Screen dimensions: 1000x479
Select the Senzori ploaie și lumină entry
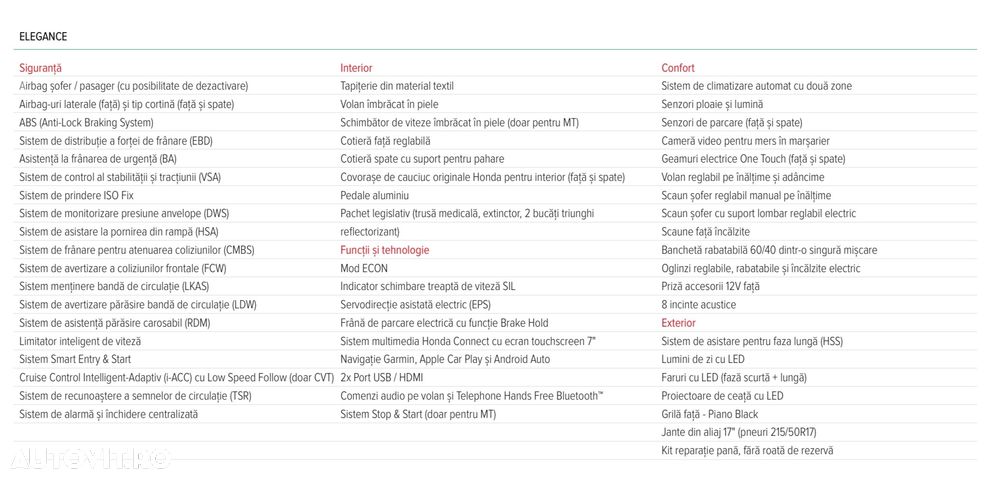712,104
